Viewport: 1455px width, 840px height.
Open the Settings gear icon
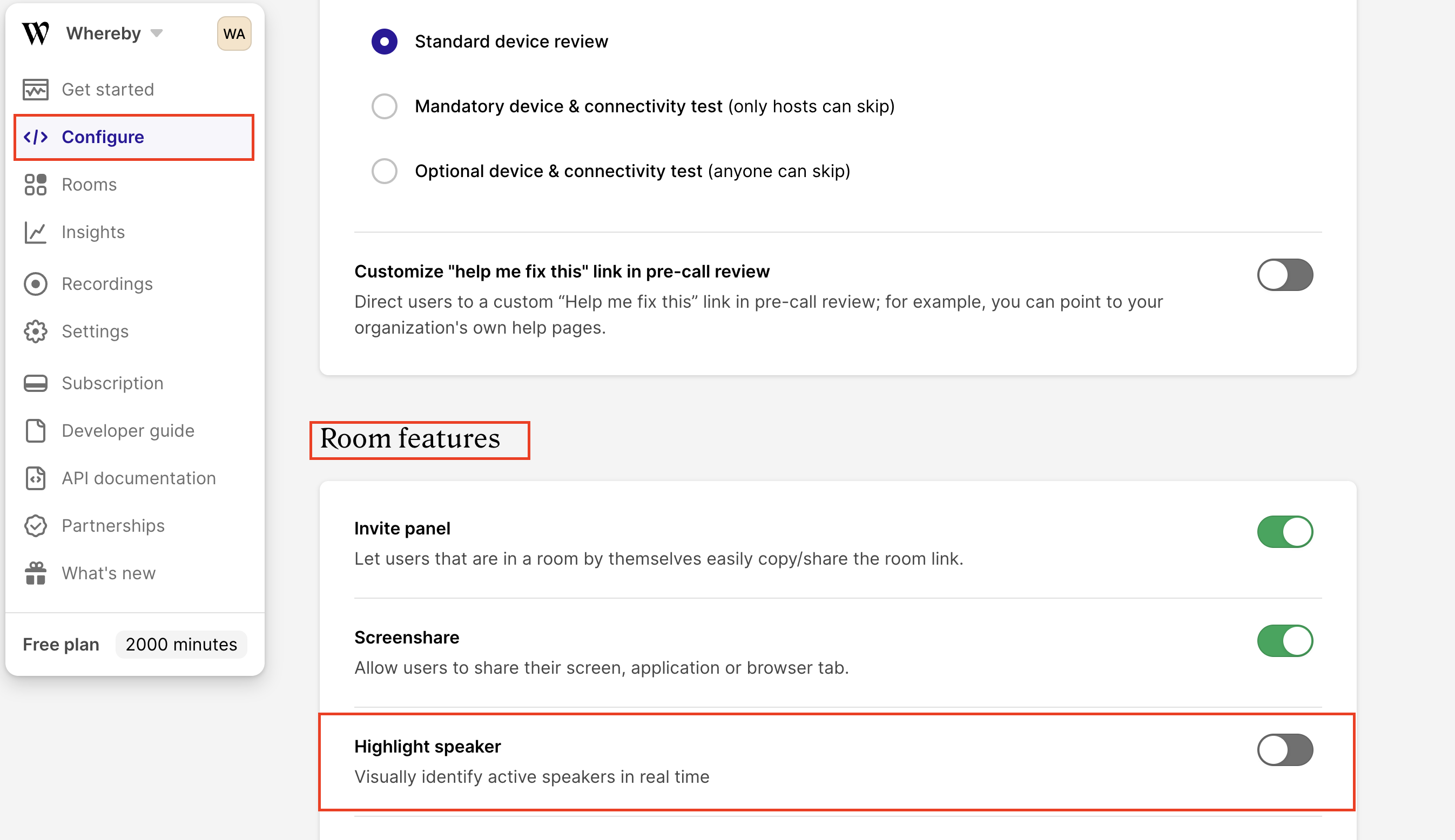(x=36, y=331)
